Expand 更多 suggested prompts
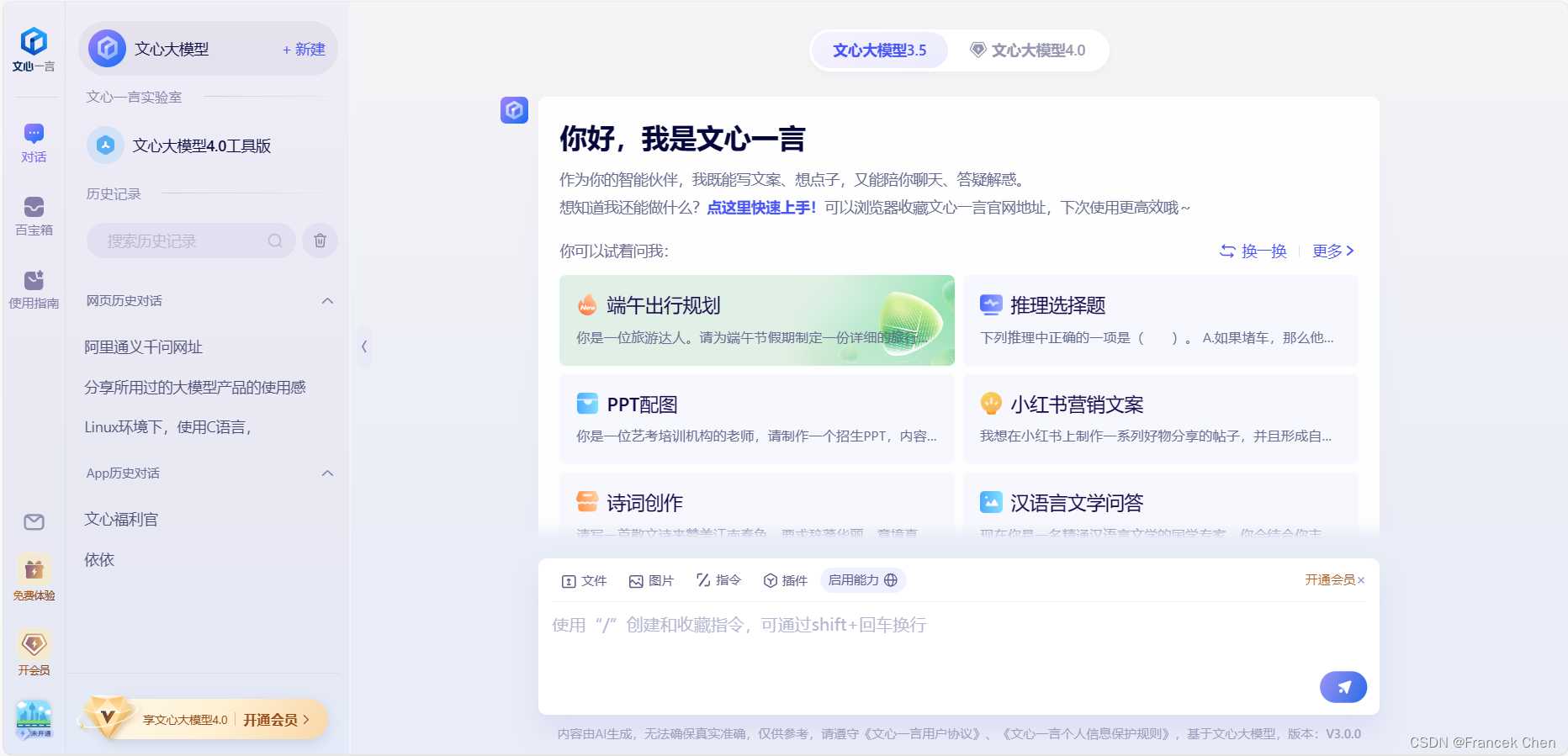Viewport: 1568px width, 756px height. [x=1332, y=251]
